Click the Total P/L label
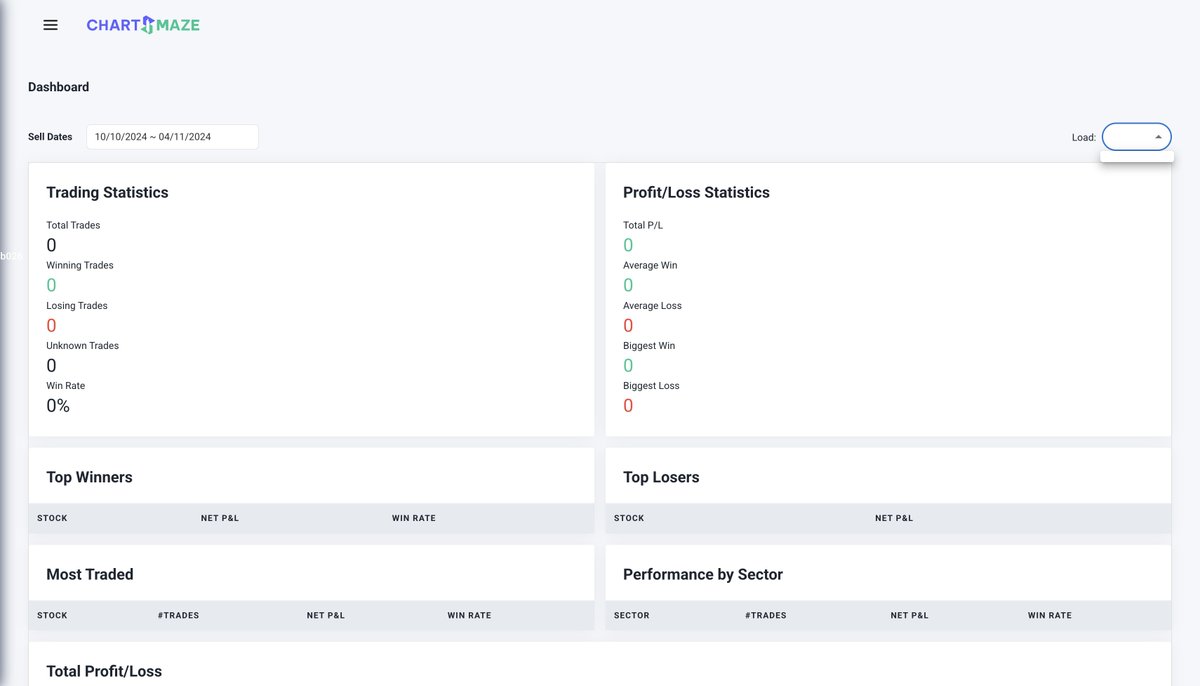 coord(643,225)
